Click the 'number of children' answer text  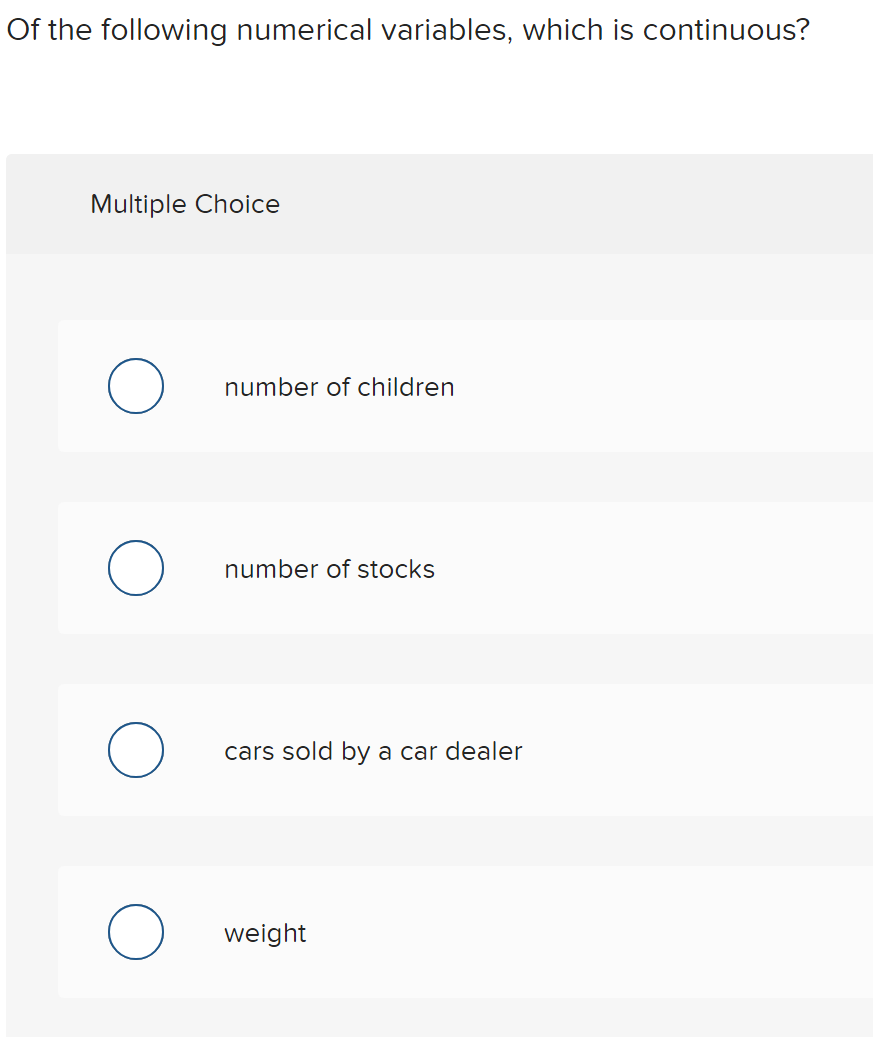339,387
